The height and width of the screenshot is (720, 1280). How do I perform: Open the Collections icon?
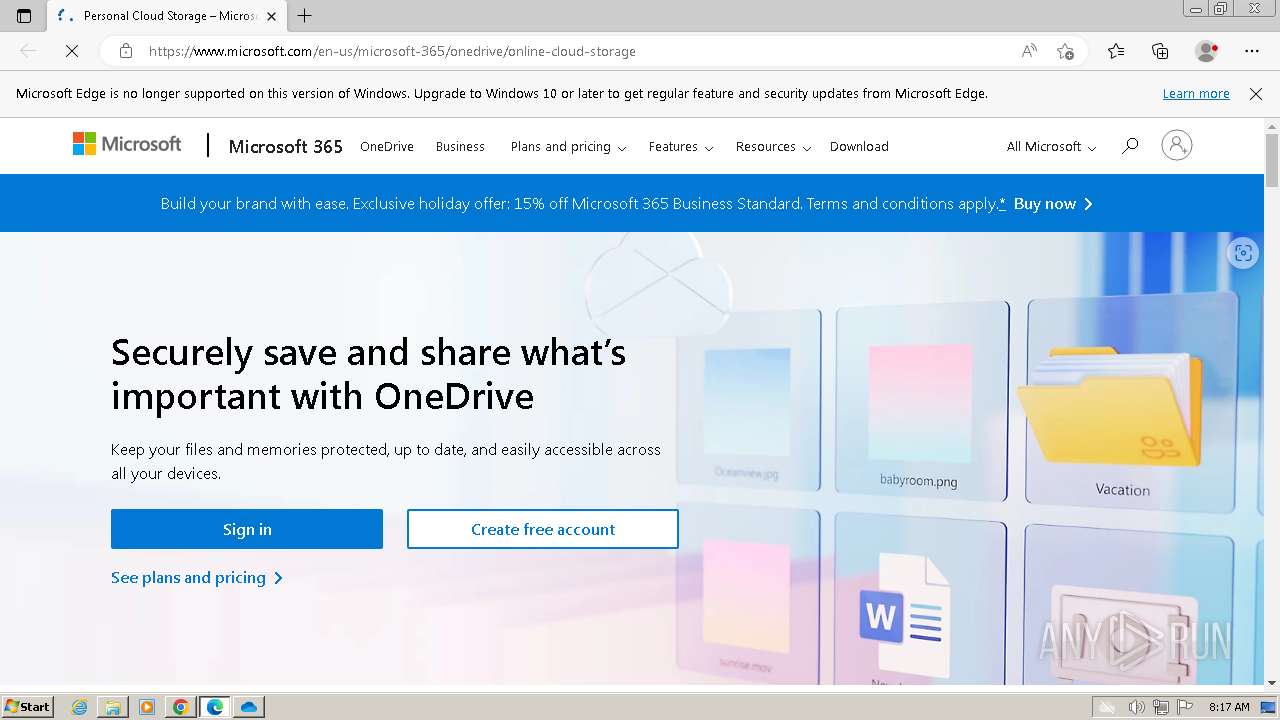click(x=1160, y=51)
